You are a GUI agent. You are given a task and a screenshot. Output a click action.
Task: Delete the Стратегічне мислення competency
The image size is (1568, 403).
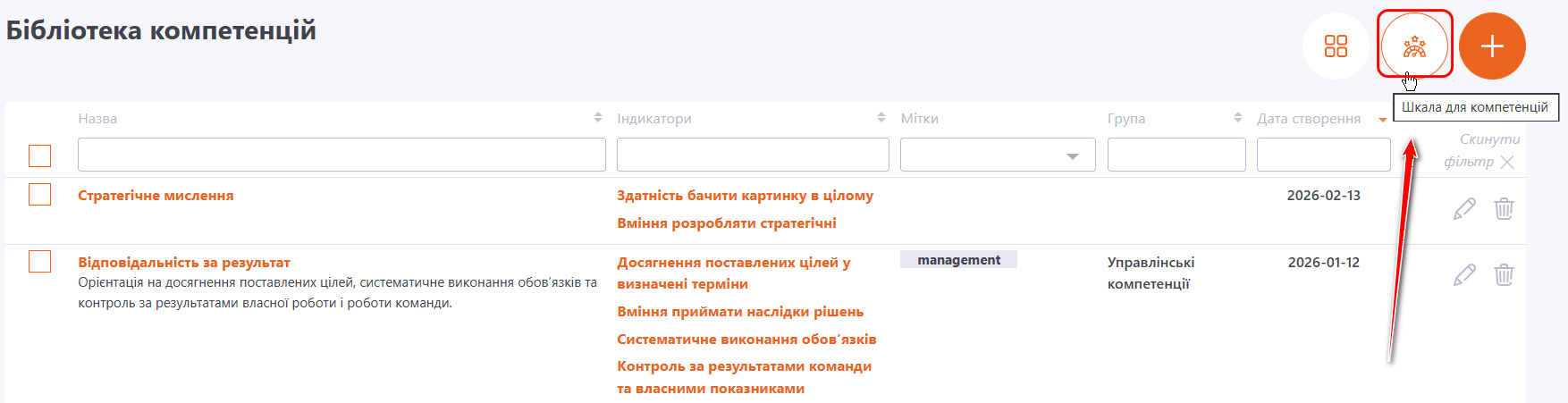coord(1504,209)
